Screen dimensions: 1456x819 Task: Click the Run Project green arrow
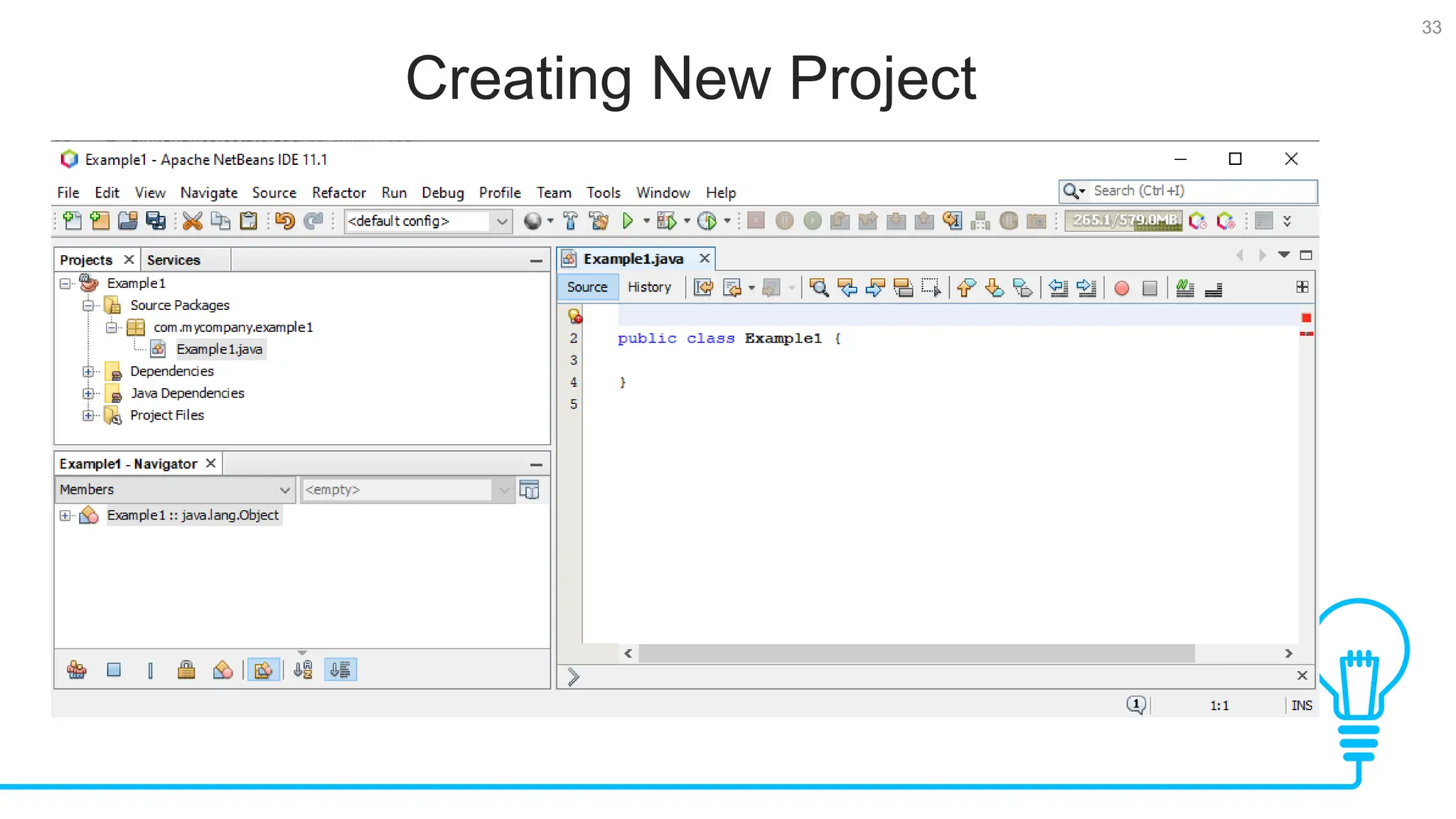coord(627,221)
